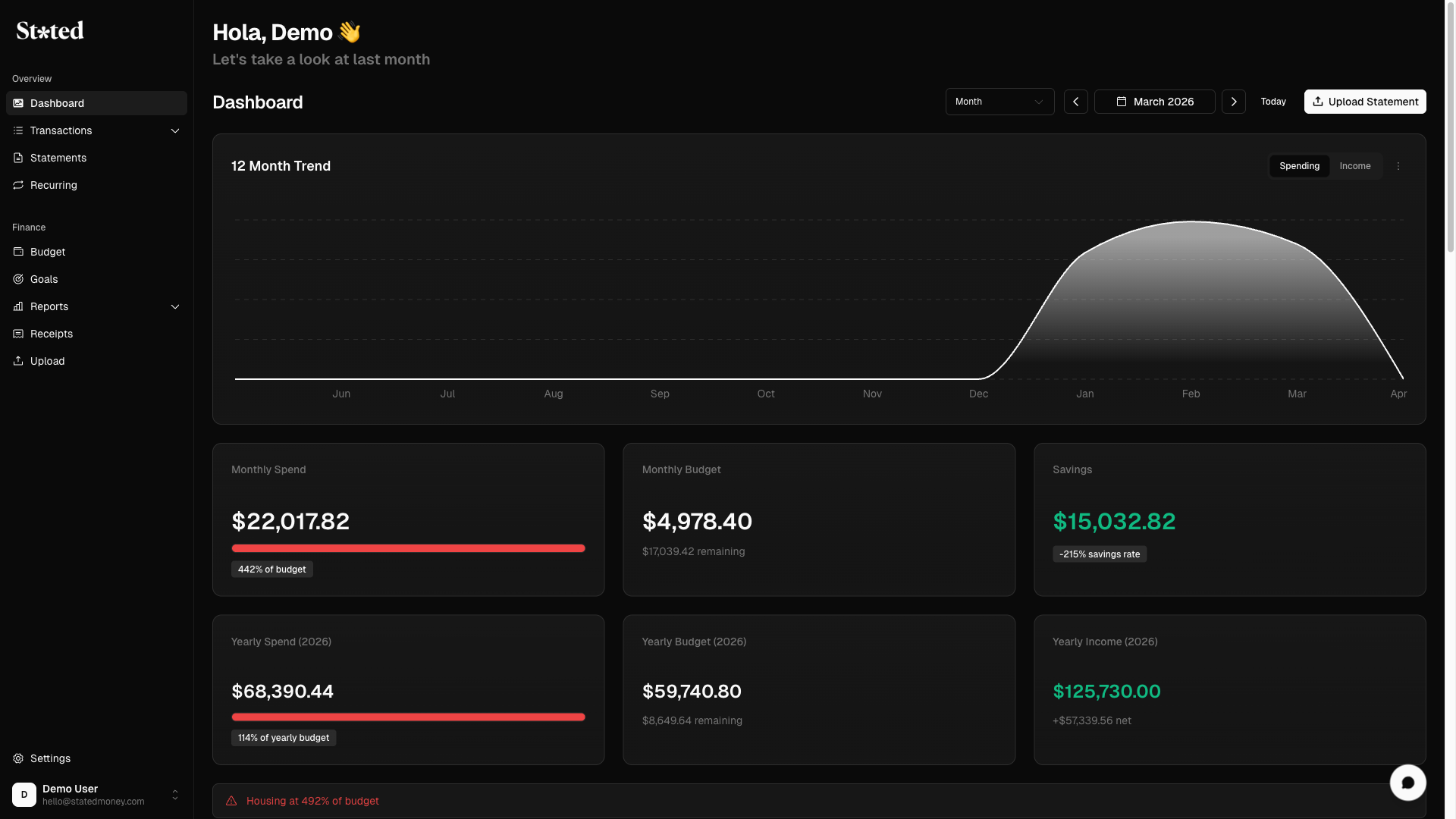1456x819 pixels.
Task: Click the Stated logo
Action: [50, 30]
